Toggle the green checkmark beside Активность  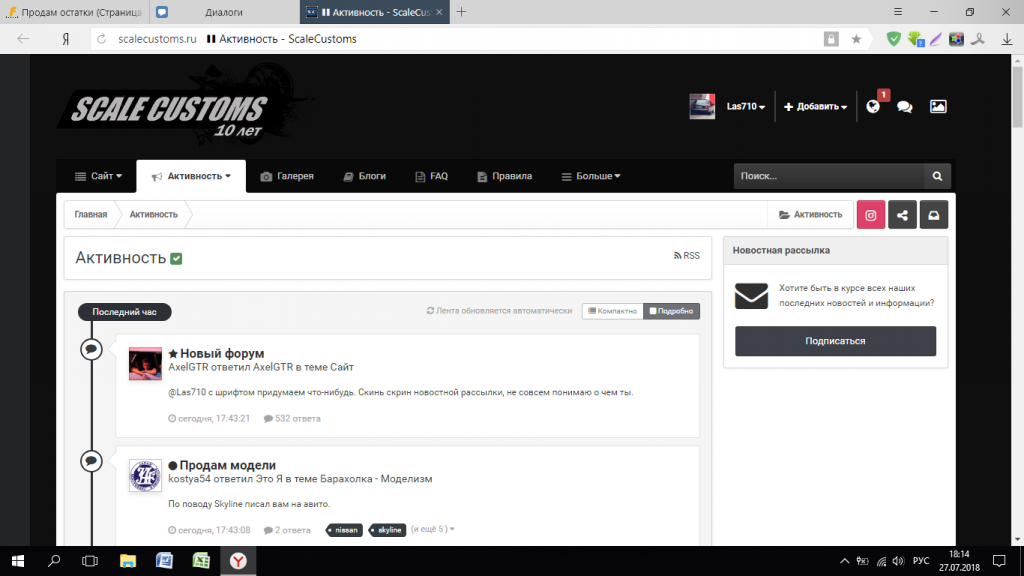pyautogui.click(x=177, y=259)
